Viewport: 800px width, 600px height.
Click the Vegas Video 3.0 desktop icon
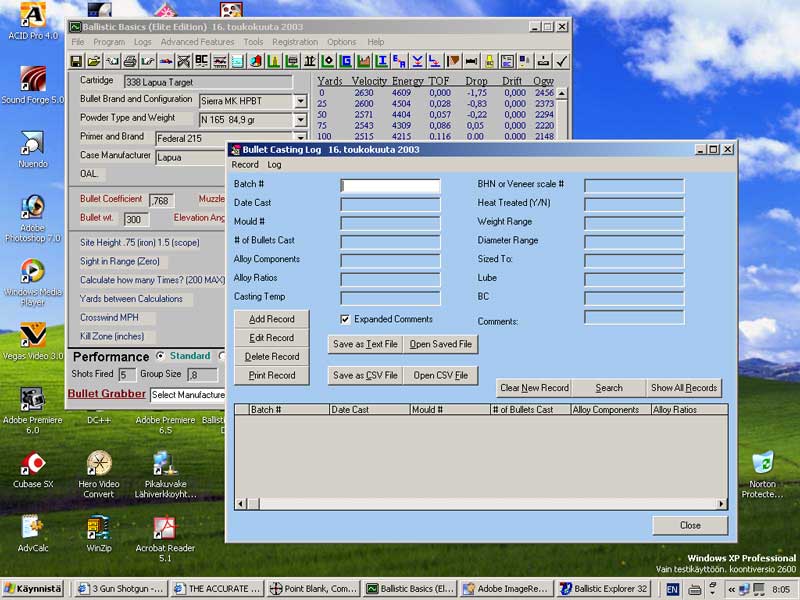tap(33, 341)
